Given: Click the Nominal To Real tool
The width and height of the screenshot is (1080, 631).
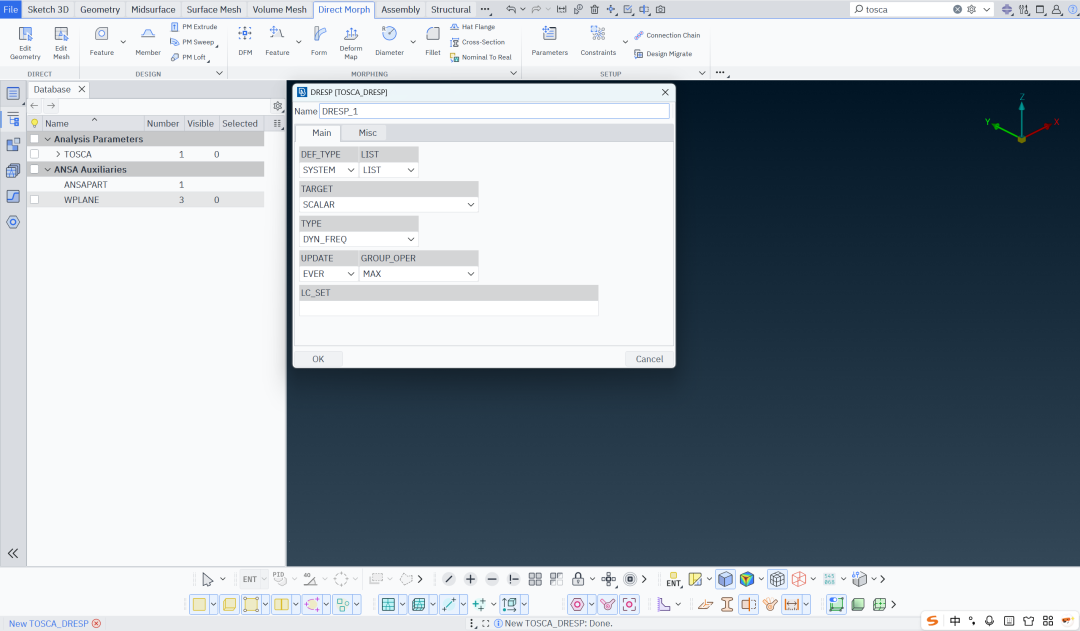Looking at the screenshot, I should click(x=481, y=57).
